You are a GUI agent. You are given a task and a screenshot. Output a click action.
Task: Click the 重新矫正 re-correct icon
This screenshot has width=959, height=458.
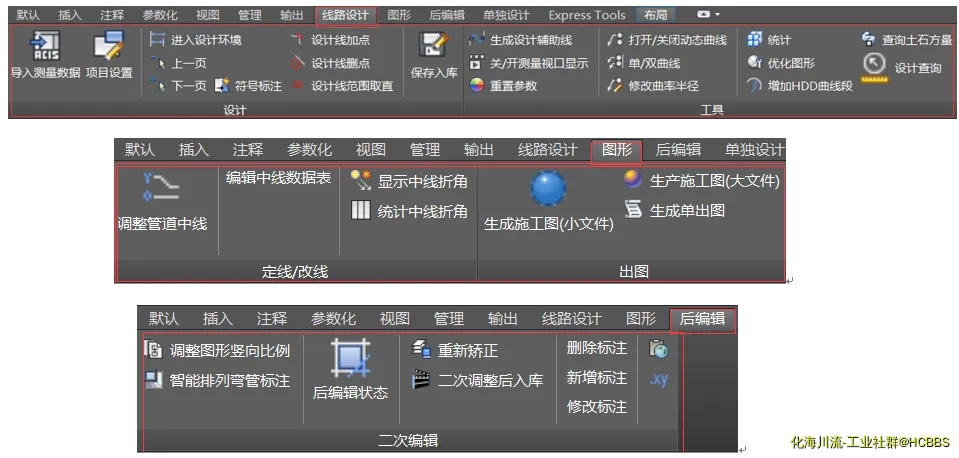pyautogui.click(x=421, y=350)
